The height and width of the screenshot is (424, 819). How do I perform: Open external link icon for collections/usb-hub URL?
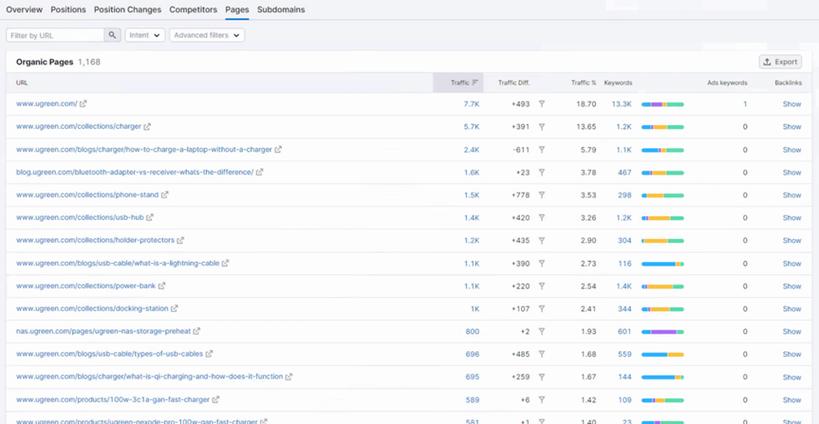(x=150, y=217)
